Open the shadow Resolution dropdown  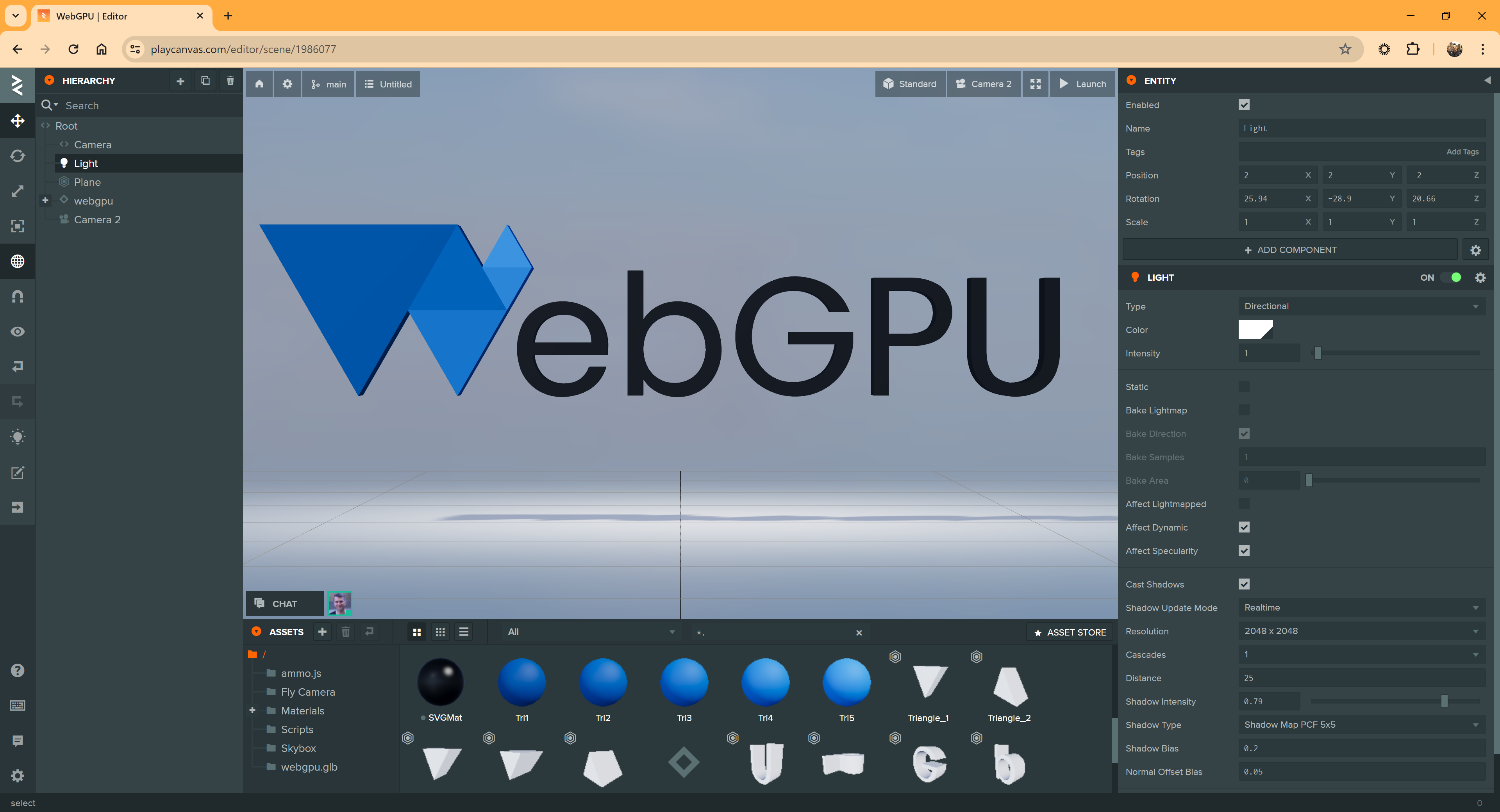(1361, 631)
